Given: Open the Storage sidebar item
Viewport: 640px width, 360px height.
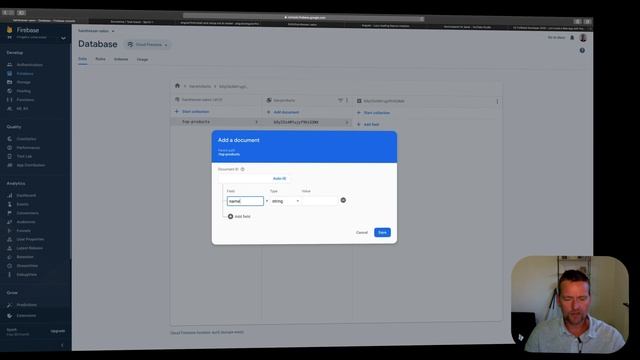Looking at the screenshot, I should tap(23, 82).
